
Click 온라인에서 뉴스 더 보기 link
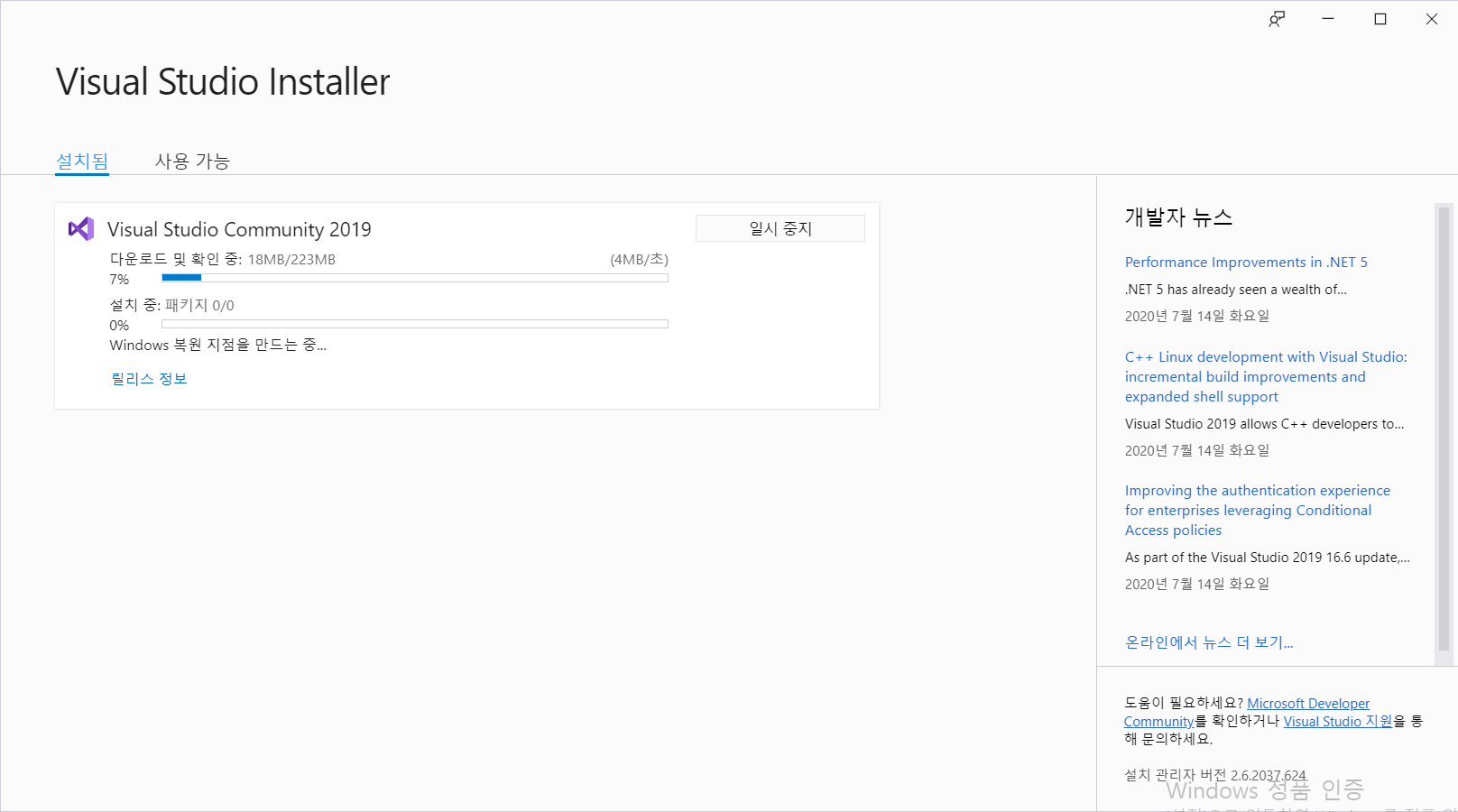pyautogui.click(x=1209, y=642)
